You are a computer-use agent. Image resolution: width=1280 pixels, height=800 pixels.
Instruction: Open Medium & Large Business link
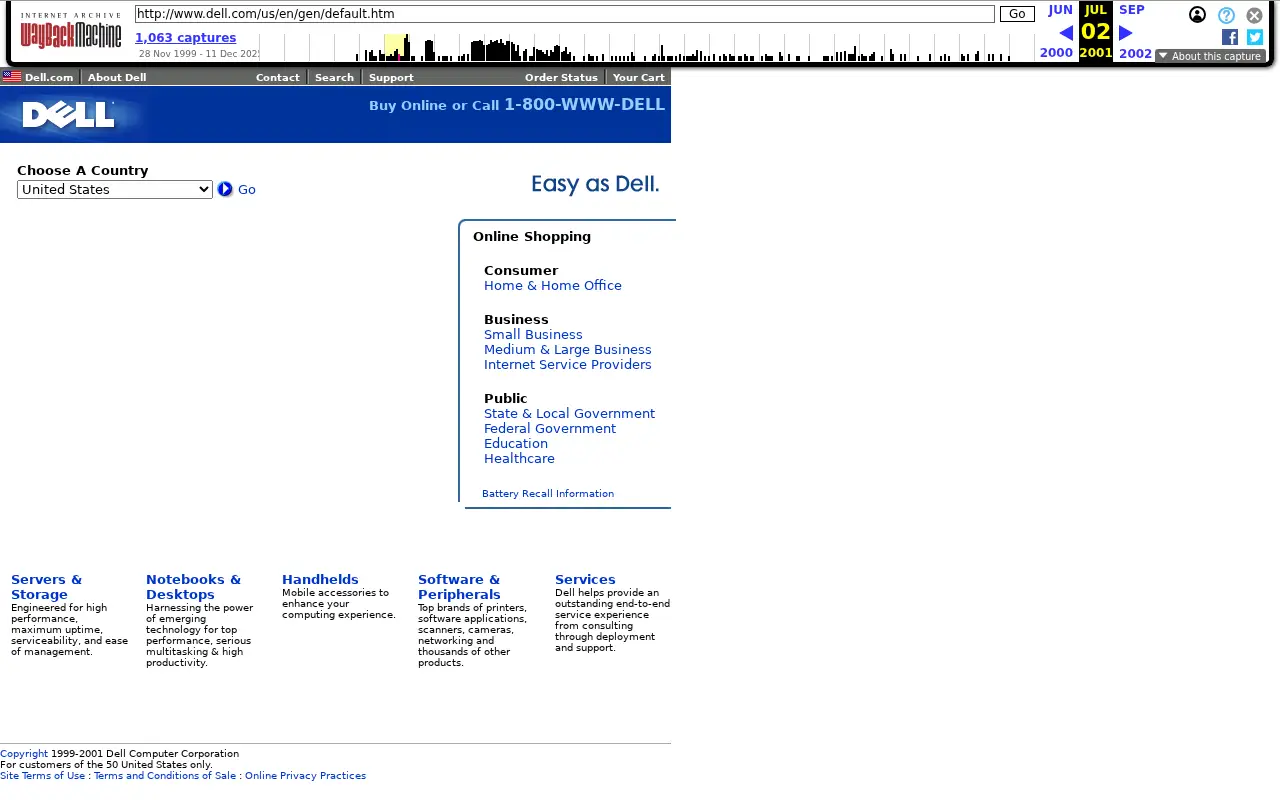coord(568,350)
